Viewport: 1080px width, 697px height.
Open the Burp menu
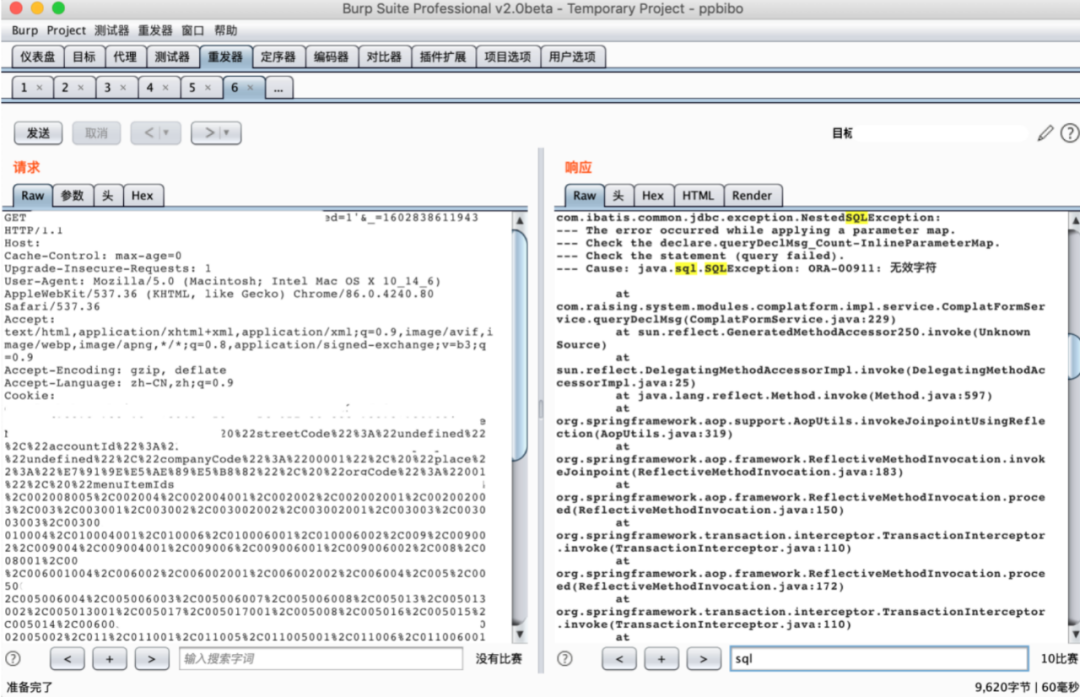25,30
